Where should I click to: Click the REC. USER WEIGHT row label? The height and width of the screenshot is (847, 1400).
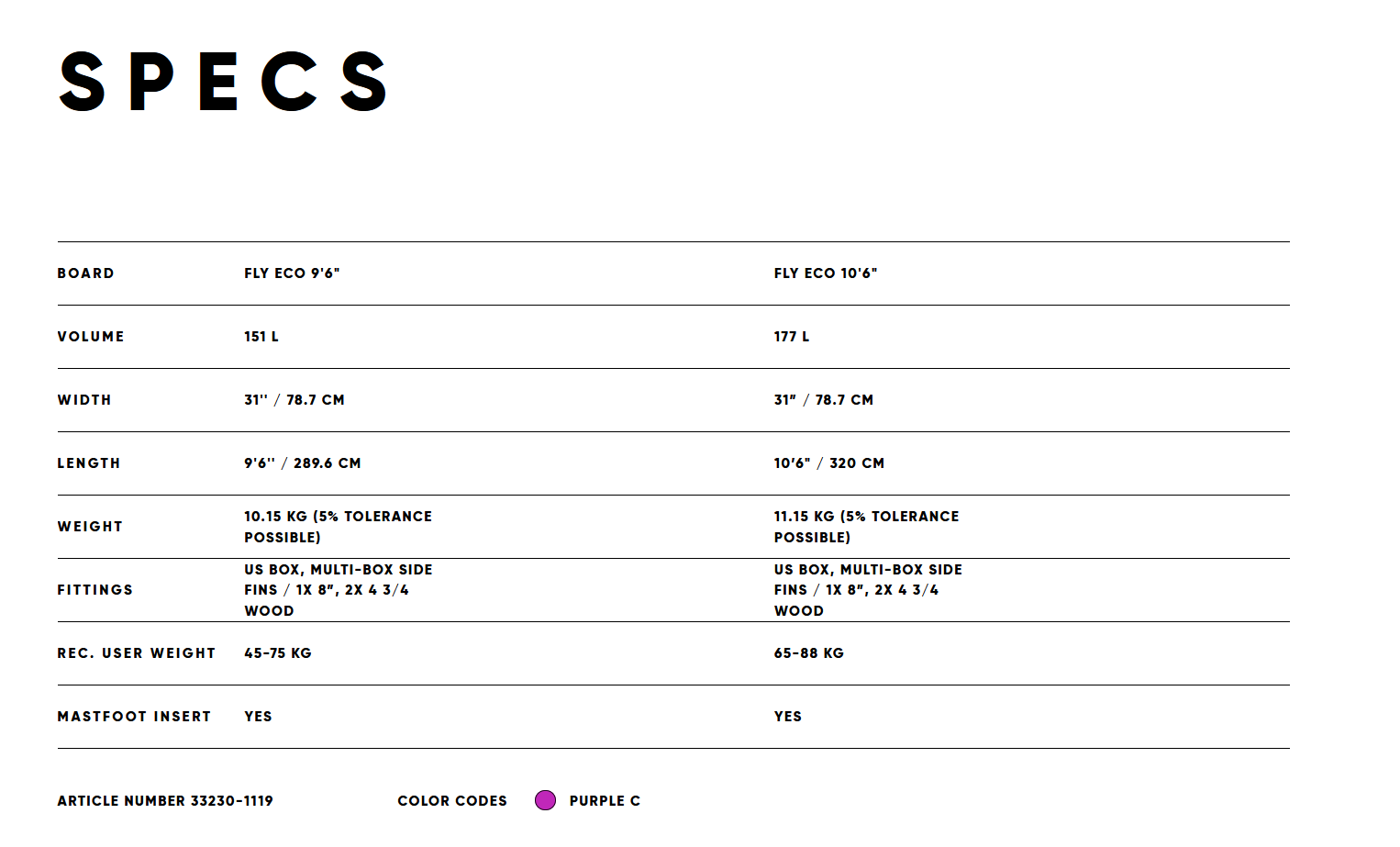coord(137,653)
